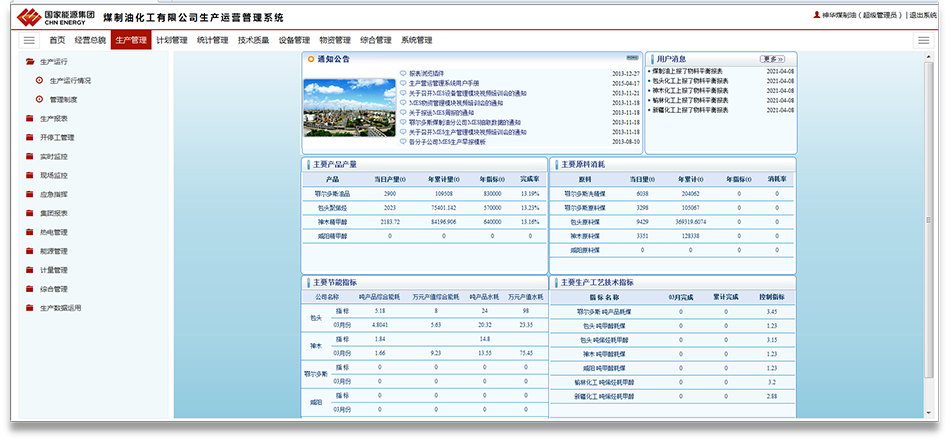Open notice 鄂尔多斯煤制油分公司MES抽取数据的通知

tap(465, 122)
